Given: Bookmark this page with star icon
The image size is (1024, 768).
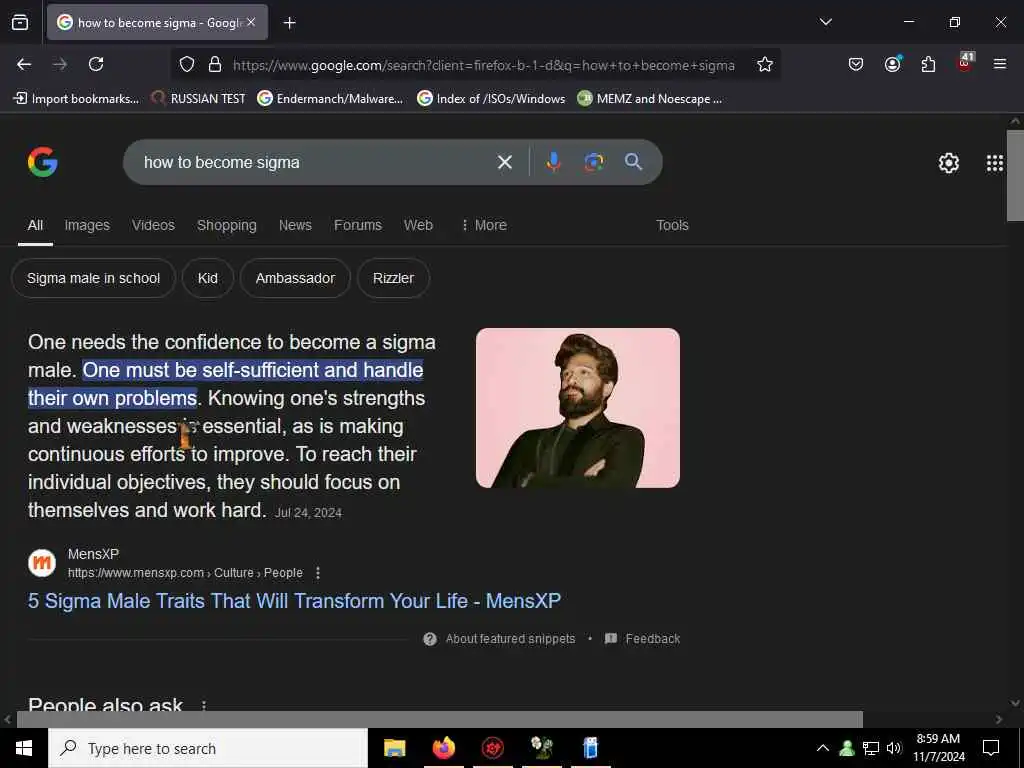Looking at the screenshot, I should [x=765, y=64].
